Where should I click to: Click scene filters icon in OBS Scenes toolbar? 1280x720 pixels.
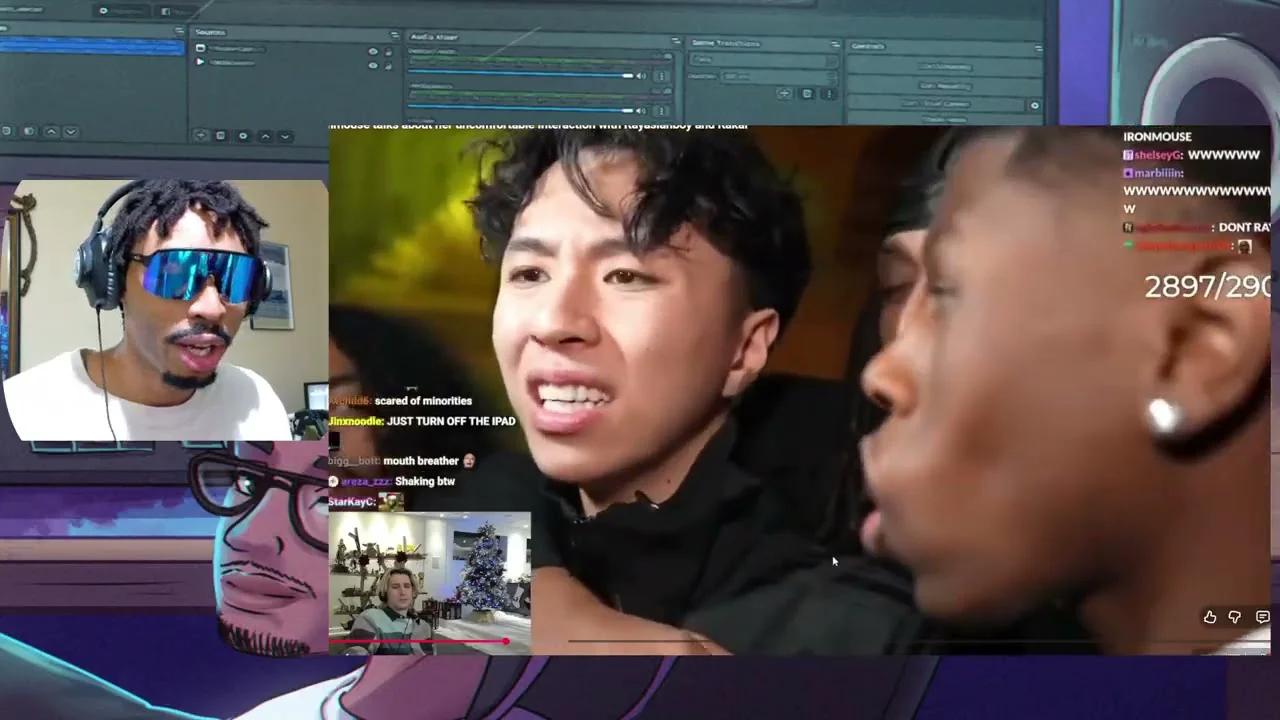pos(29,131)
